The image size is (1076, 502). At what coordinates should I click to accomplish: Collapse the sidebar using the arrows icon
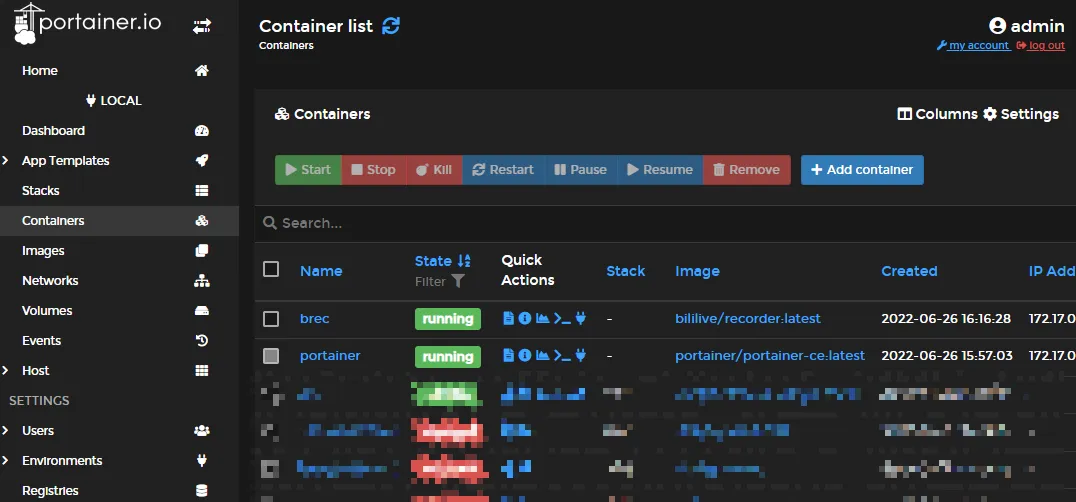(201, 26)
